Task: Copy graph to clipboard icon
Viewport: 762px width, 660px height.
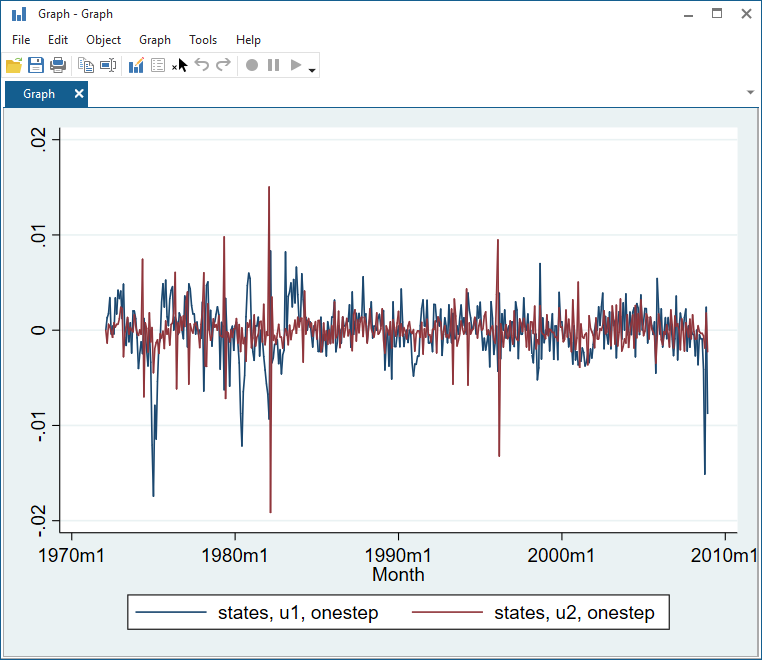Action: click(x=86, y=65)
